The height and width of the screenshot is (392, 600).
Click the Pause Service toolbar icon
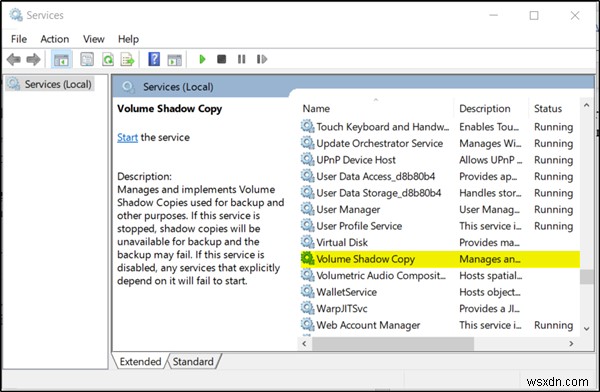pos(241,59)
